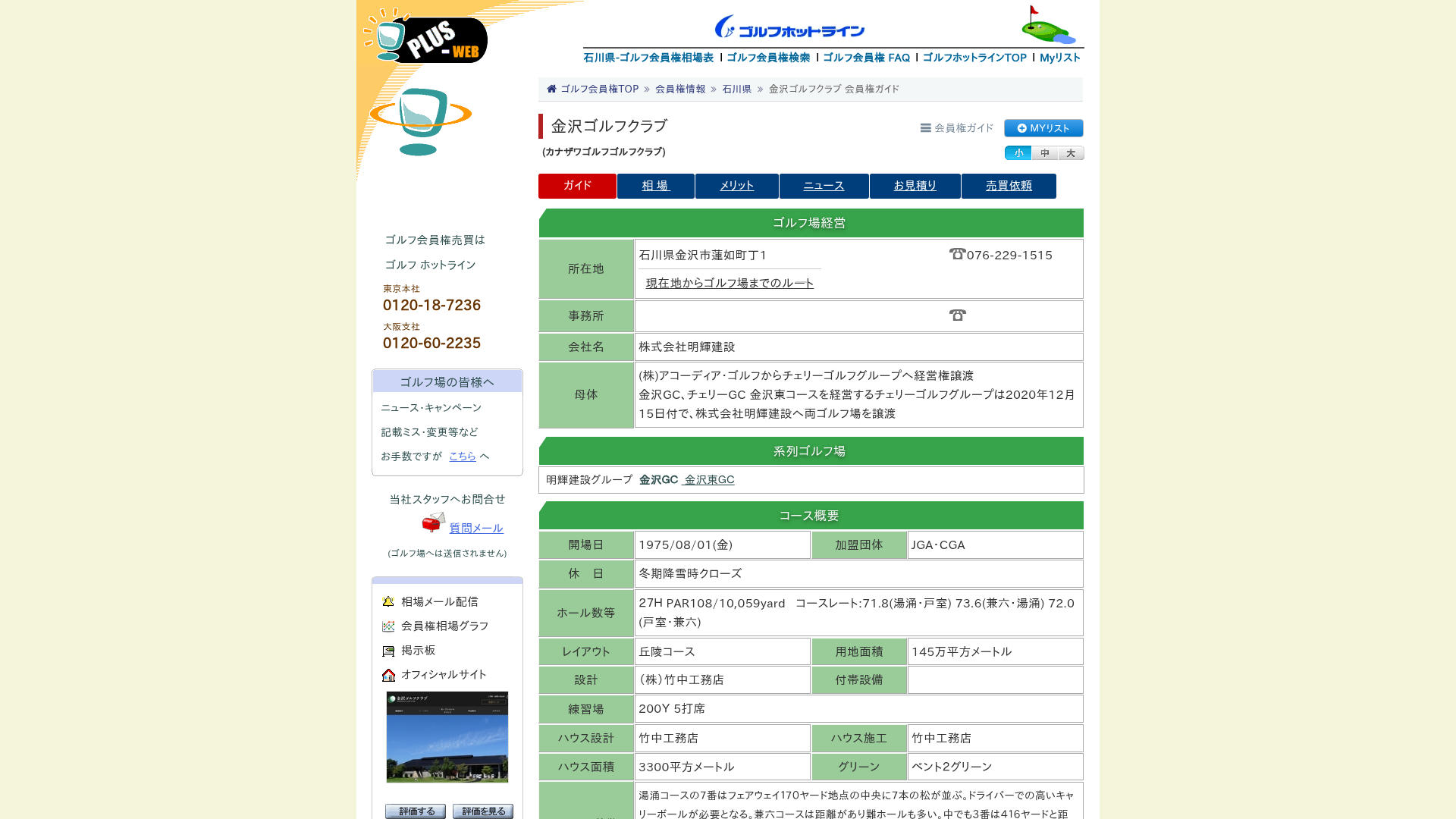Open the 売買依頼 tab

[1009, 186]
